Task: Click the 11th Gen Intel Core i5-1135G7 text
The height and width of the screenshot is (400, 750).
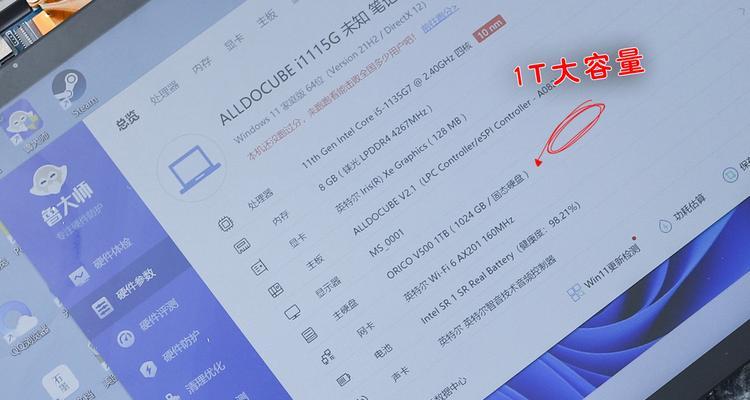Action: 386,105
